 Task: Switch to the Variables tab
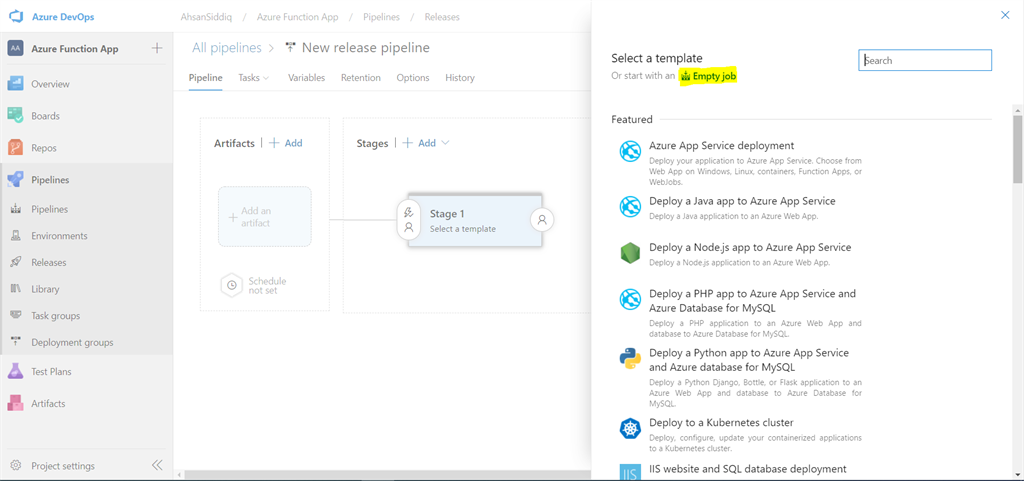coord(306,78)
